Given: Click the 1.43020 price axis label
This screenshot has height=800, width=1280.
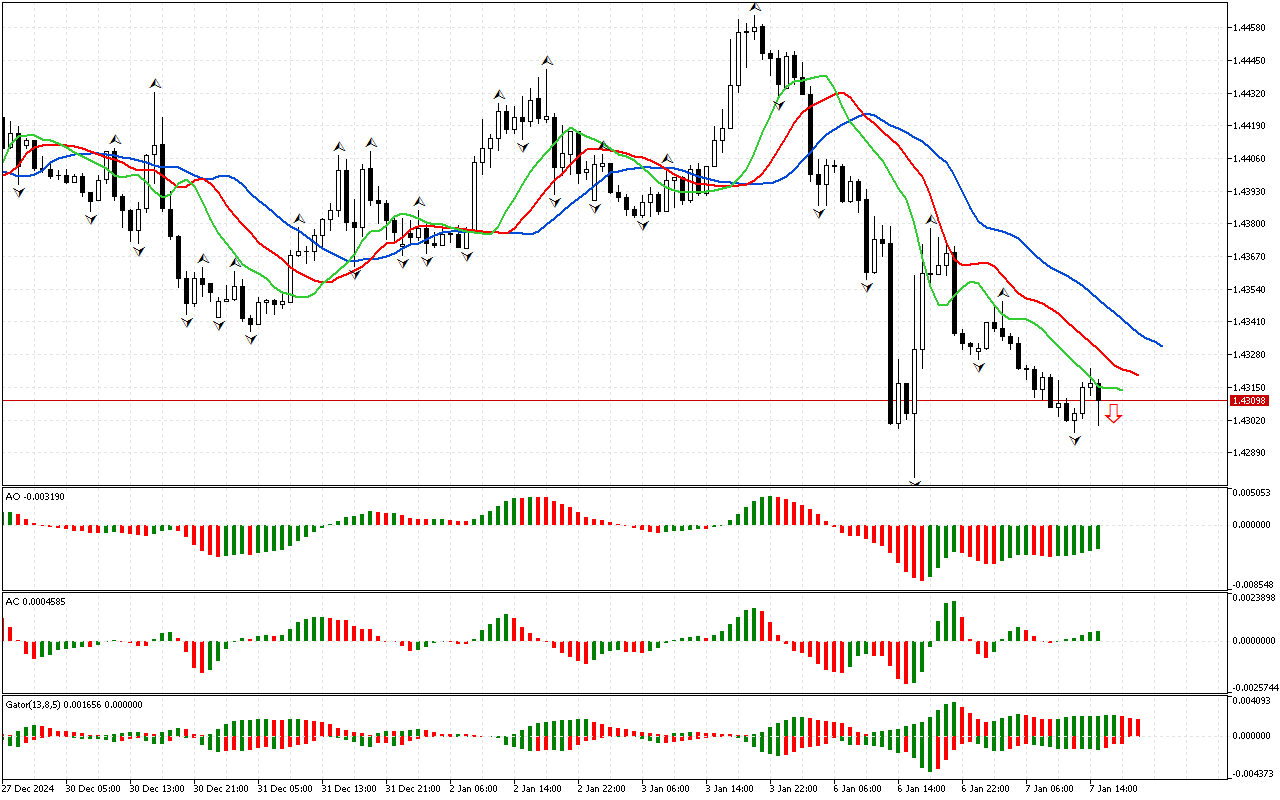Looking at the screenshot, I should (x=1251, y=421).
